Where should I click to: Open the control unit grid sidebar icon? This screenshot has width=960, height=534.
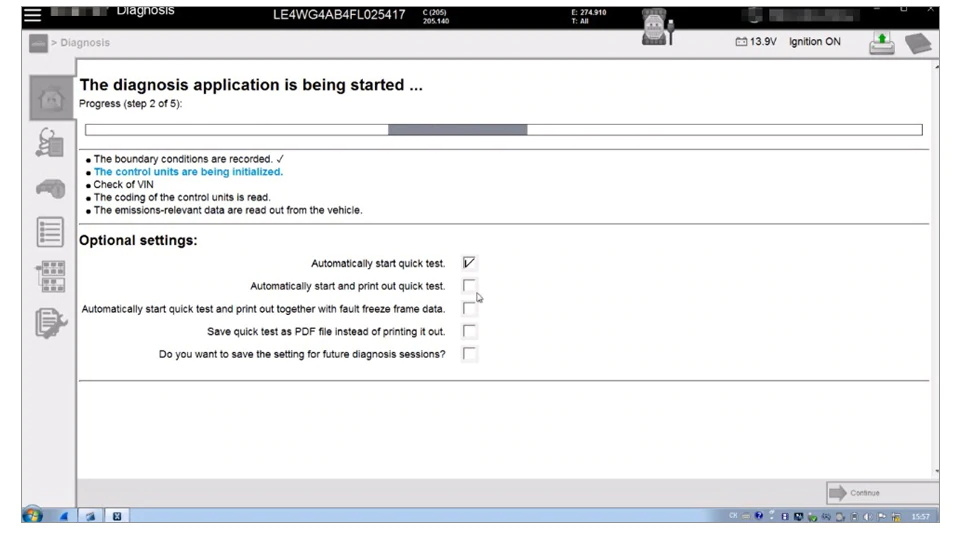50,276
